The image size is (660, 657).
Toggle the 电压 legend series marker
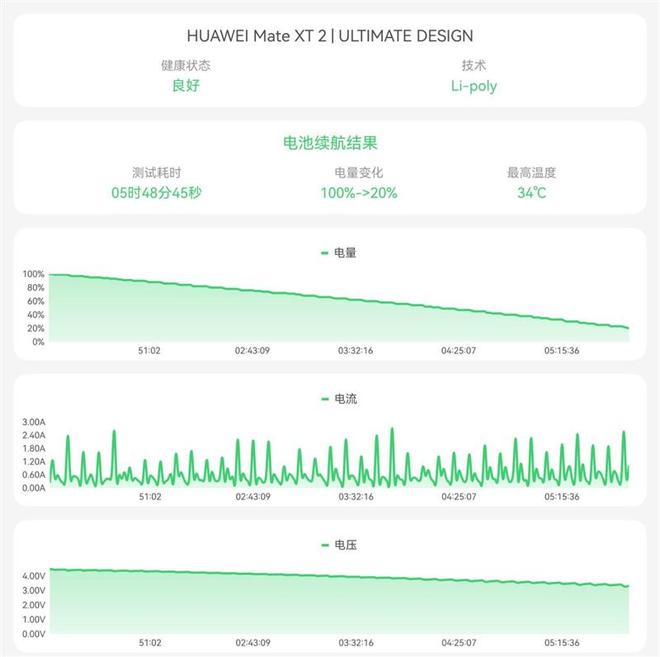click(x=325, y=545)
